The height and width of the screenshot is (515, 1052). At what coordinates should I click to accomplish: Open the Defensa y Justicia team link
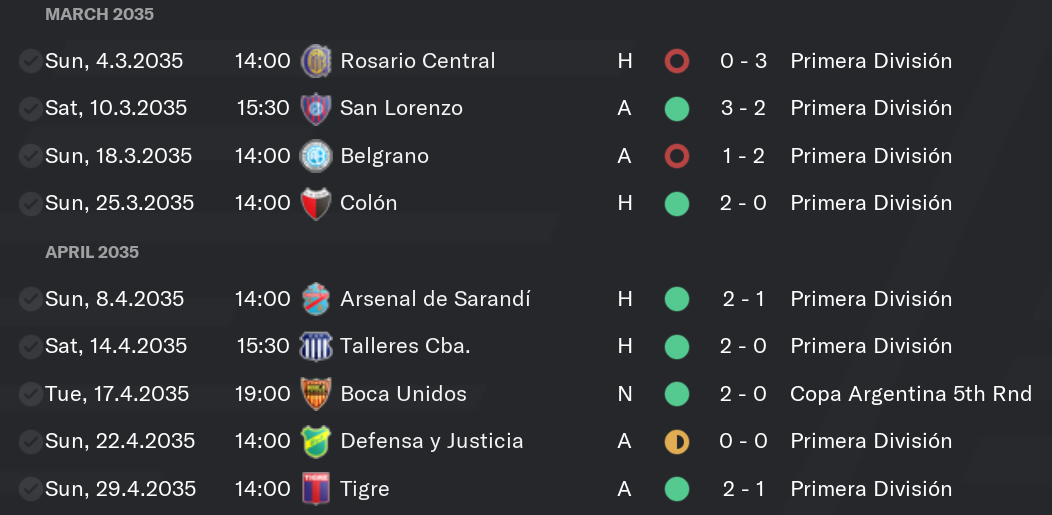click(431, 441)
